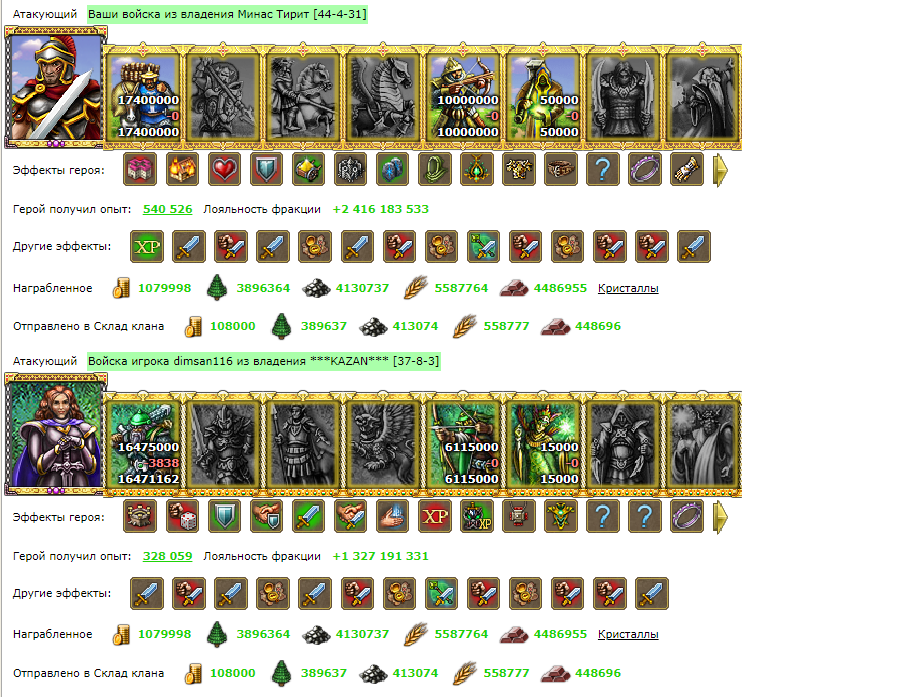Click the fist and dice hero effect icon
The width and height of the screenshot is (897, 697).
(x=182, y=517)
